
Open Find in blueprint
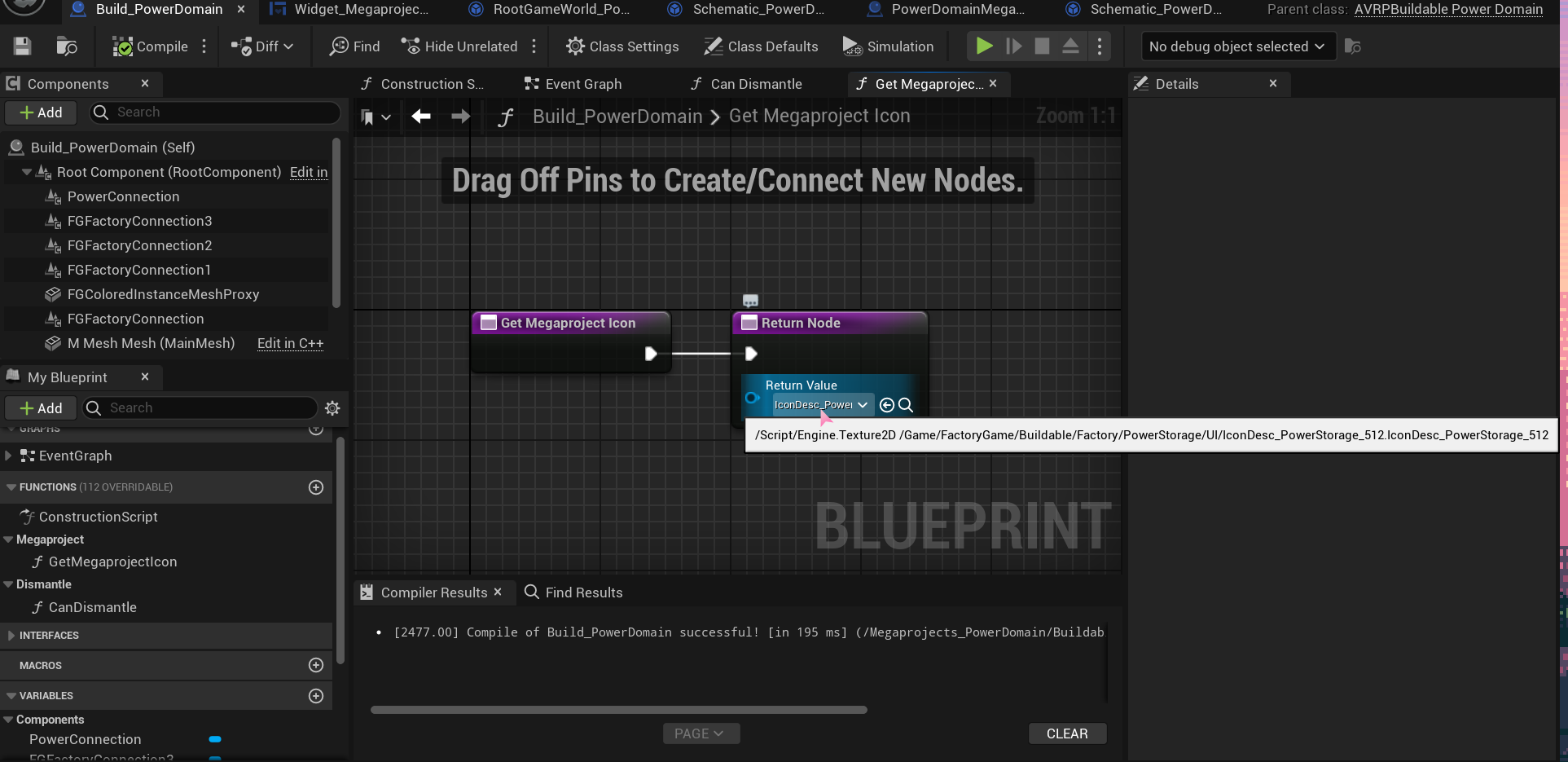click(354, 46)
